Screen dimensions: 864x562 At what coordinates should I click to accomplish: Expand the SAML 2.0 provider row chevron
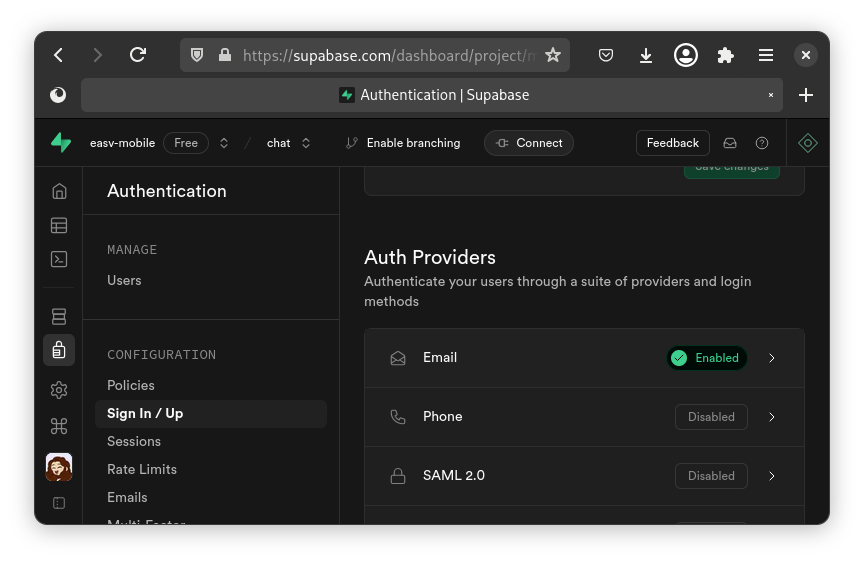pos(771,476)
